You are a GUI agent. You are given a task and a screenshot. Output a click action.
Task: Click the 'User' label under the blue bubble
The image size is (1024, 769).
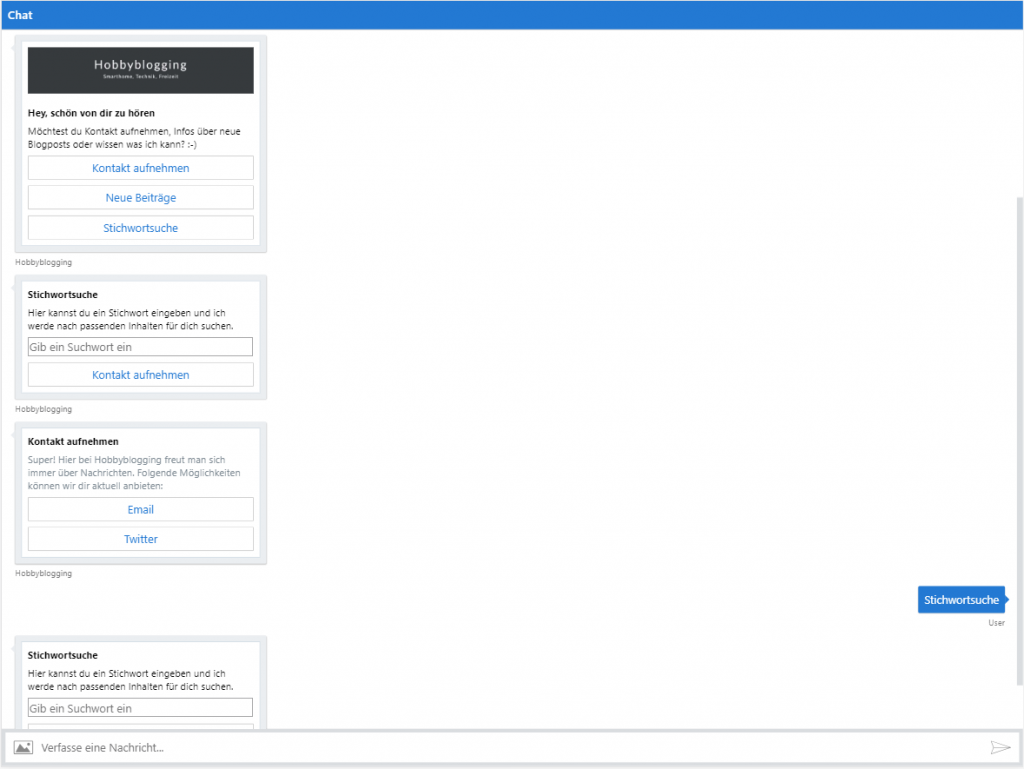coord(996,622)
